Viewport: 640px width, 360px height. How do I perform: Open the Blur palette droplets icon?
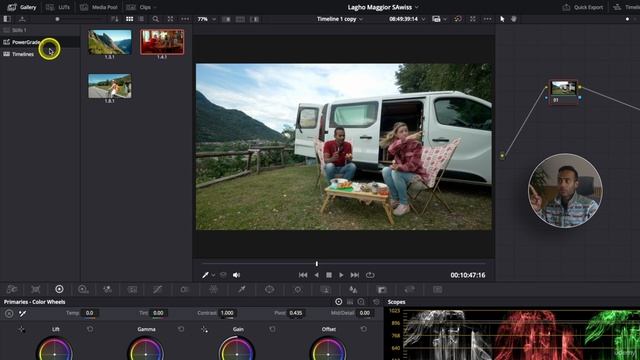click(x=353, y=289)
